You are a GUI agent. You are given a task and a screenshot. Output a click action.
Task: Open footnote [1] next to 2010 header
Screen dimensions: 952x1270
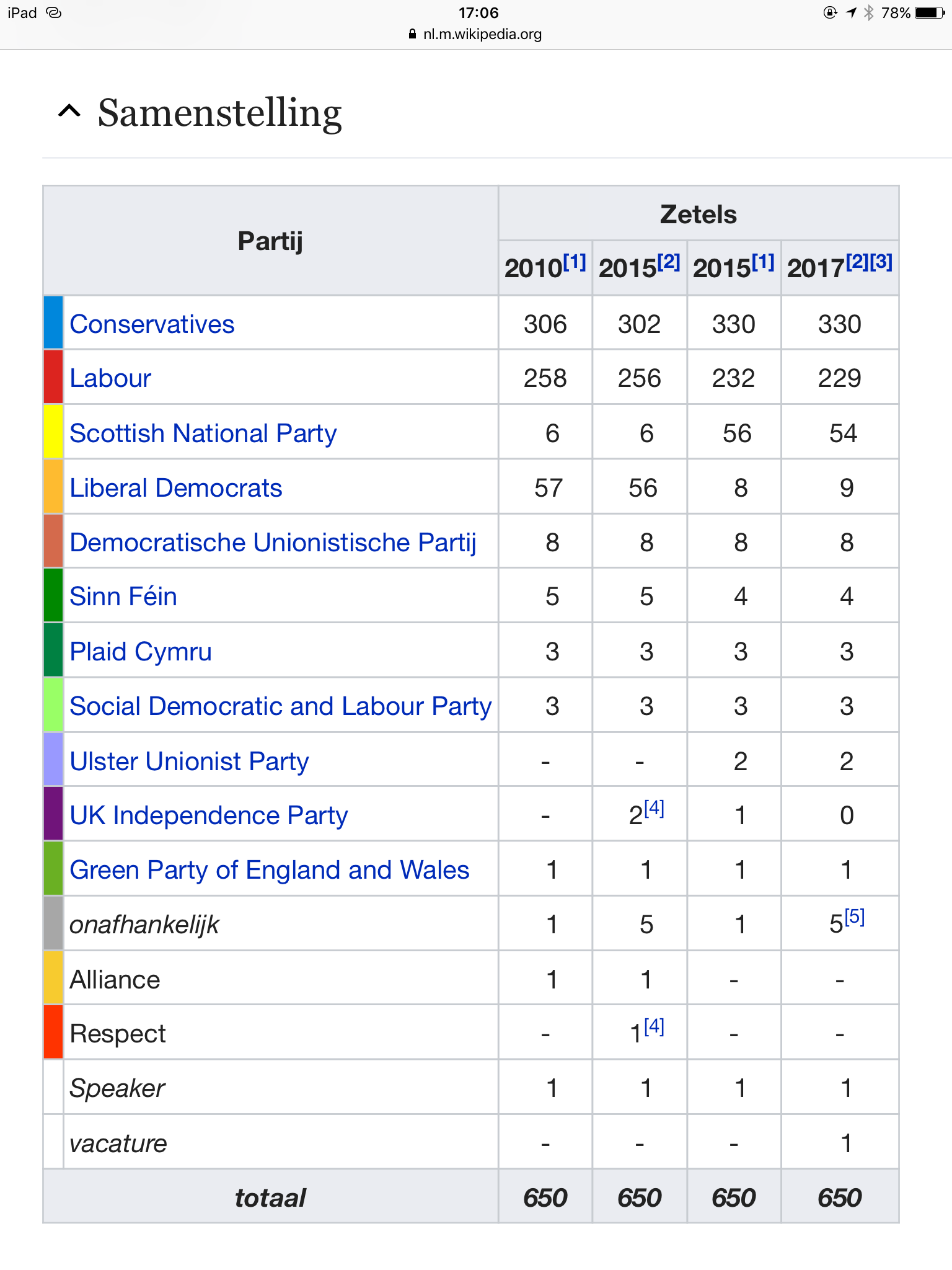tap(575, 262)
